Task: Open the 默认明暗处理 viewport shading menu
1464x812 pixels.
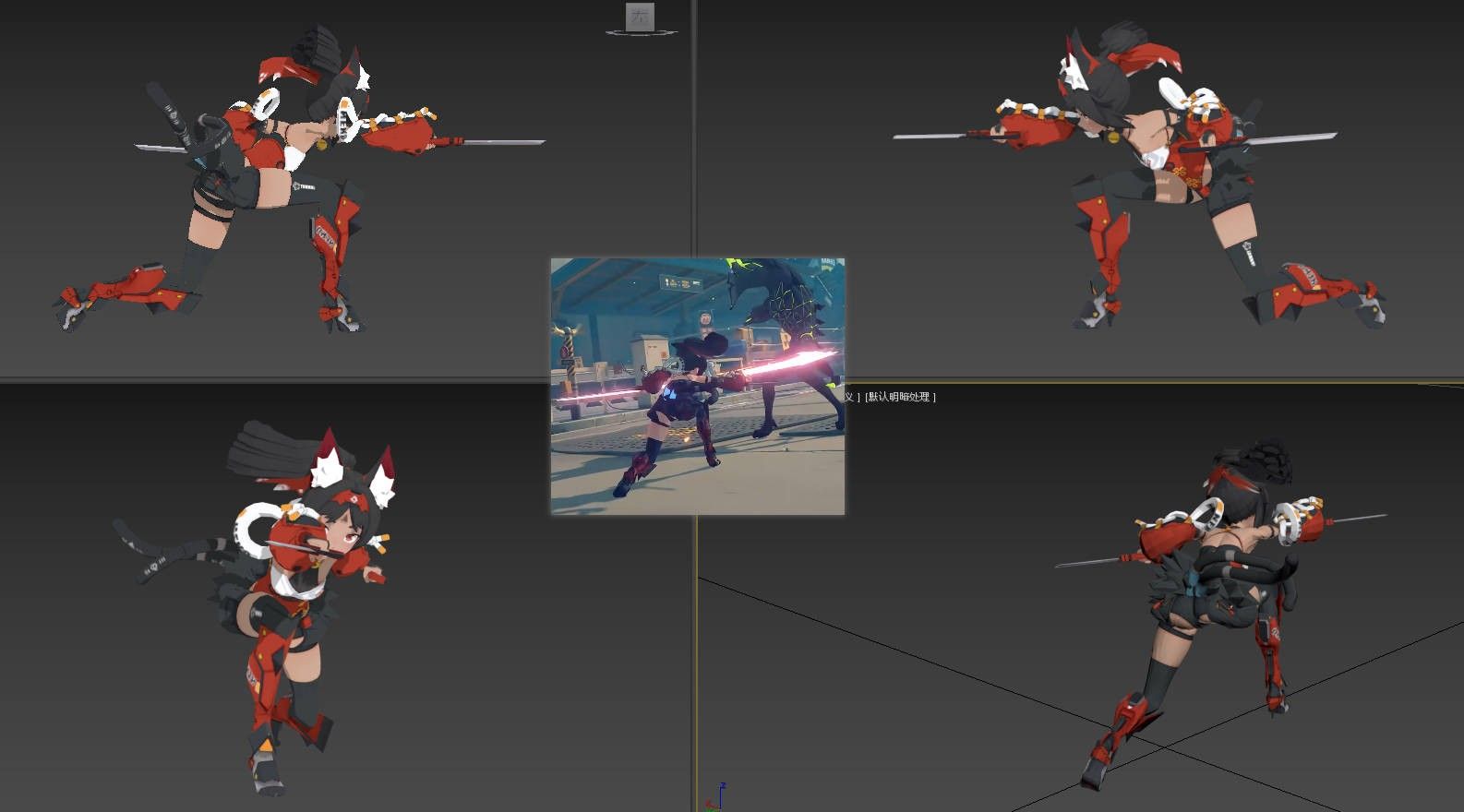Action: pos(900,397)
